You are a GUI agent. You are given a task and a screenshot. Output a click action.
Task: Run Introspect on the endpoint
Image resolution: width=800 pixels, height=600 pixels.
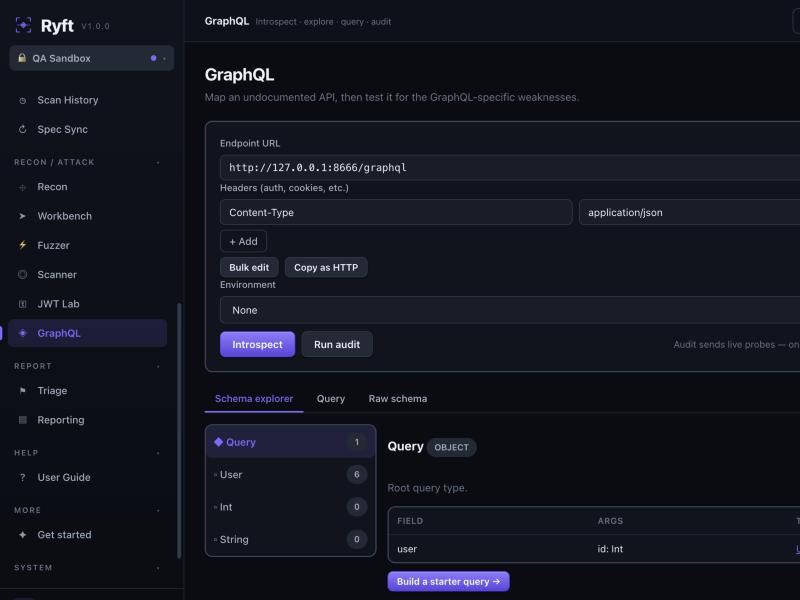pos(257,344)
